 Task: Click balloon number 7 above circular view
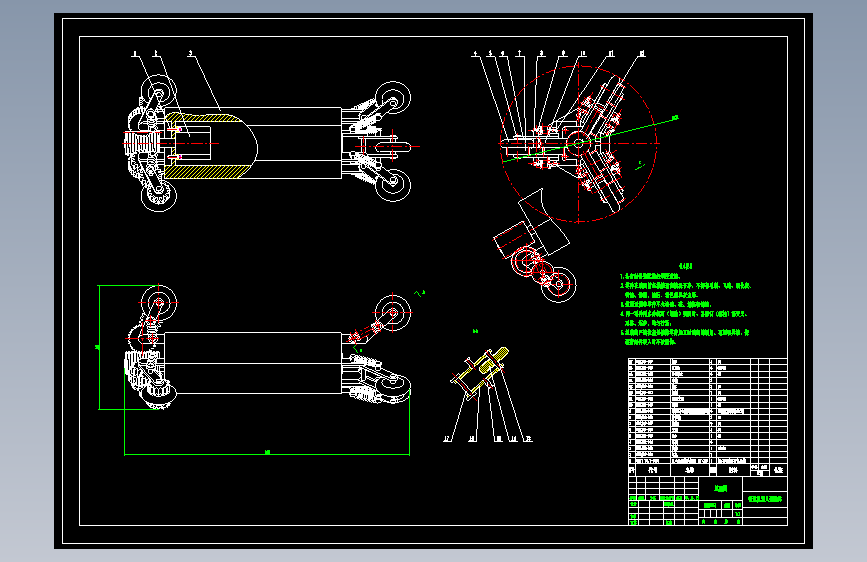pyautogui.click(x=519, y=54)
